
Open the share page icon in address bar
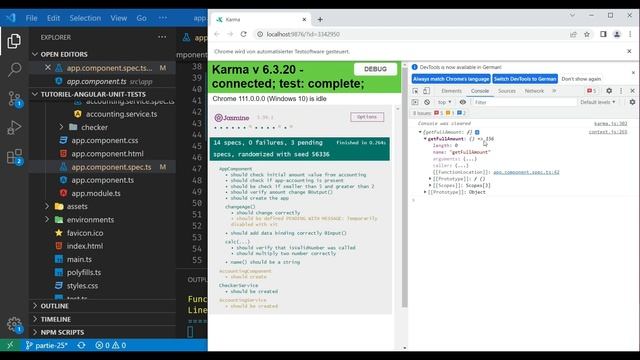[573, 34]
